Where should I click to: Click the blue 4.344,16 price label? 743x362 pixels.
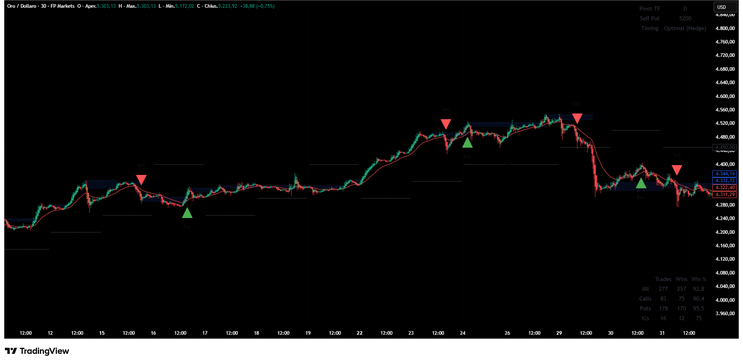tap(725, 173)
